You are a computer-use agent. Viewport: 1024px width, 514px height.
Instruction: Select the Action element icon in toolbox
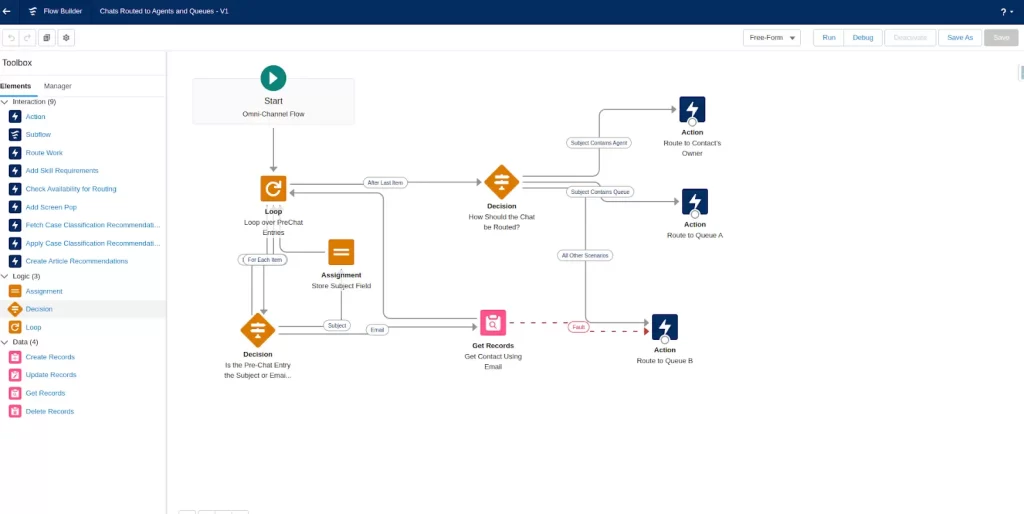coord(15,116)
